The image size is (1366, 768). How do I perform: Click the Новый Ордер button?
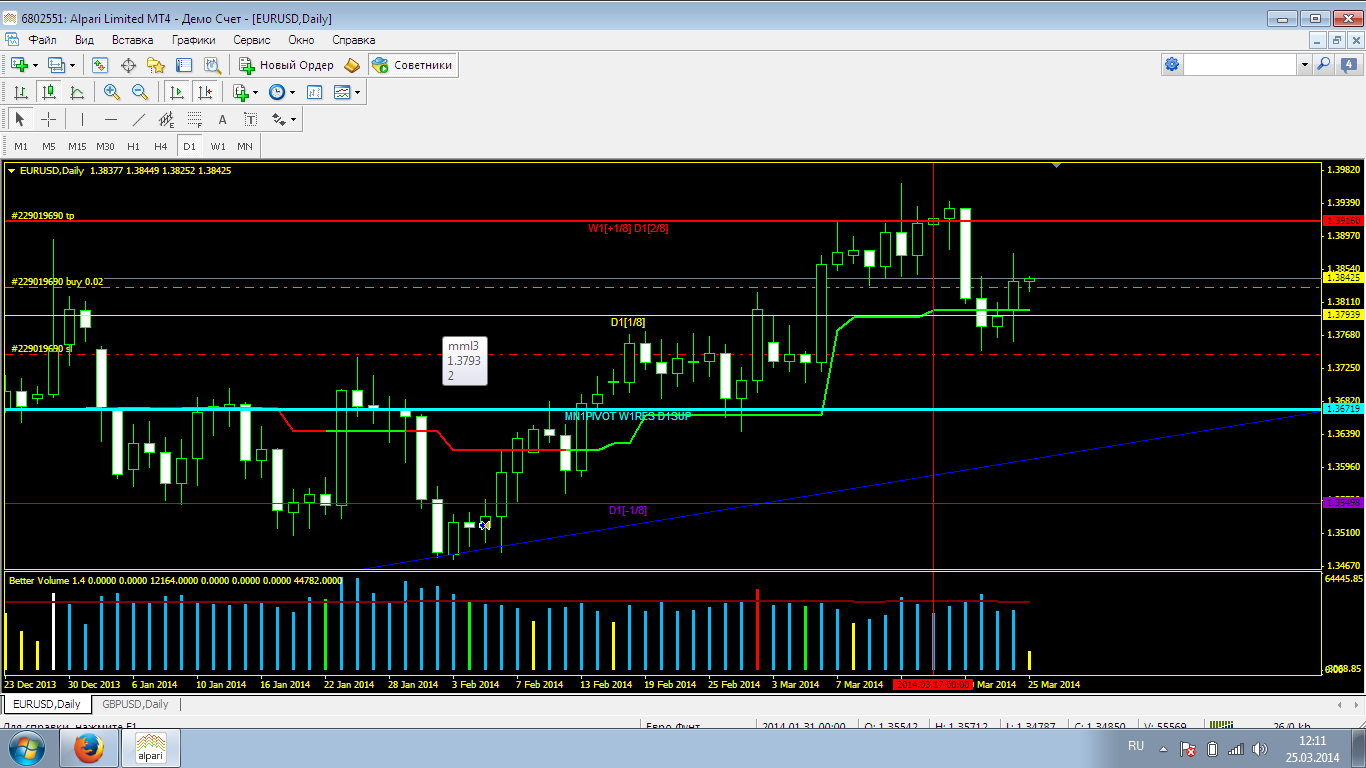(286, 65)
